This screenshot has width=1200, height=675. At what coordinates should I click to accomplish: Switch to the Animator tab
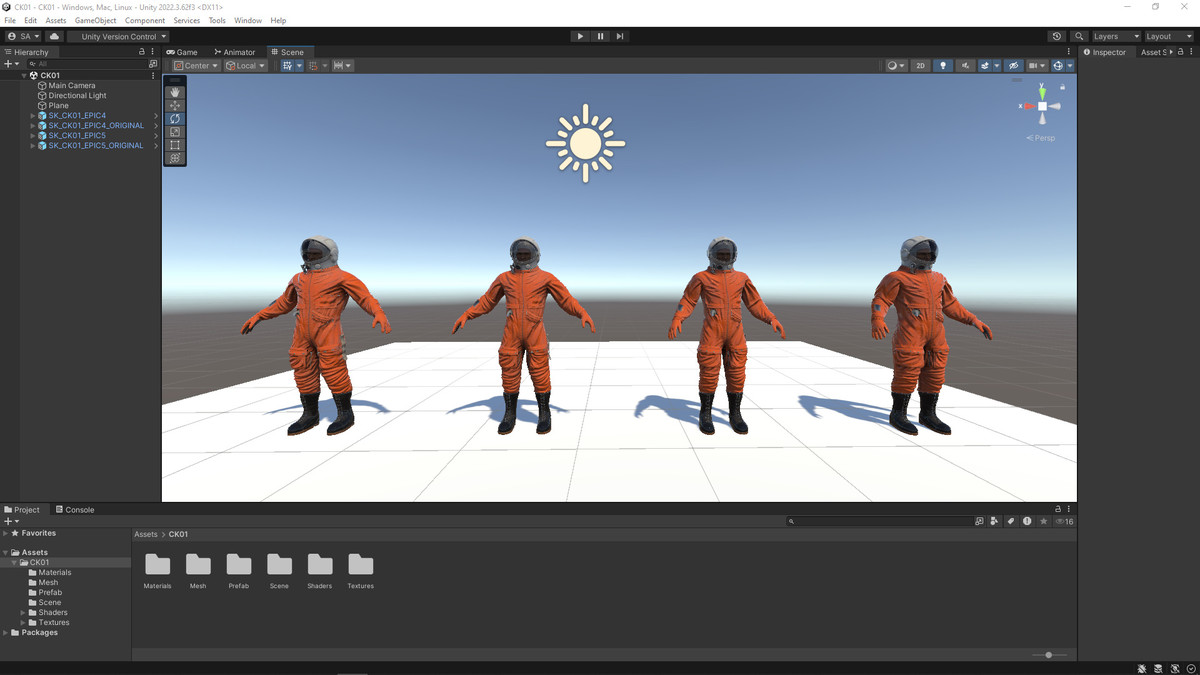pyautogui.click(x=235, y=52)
